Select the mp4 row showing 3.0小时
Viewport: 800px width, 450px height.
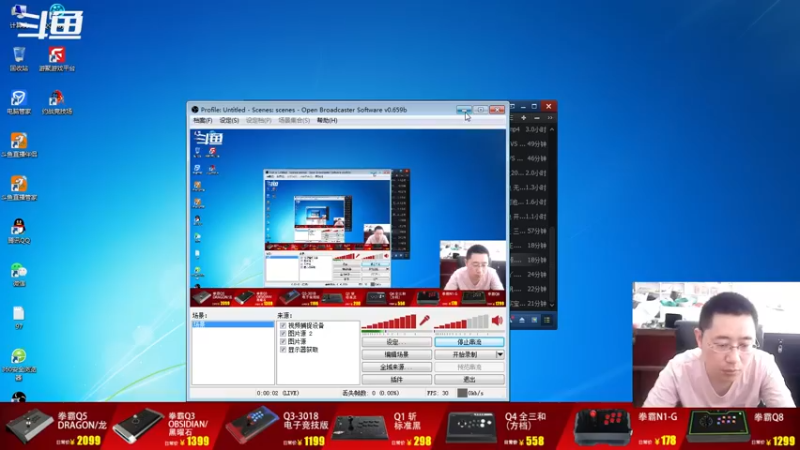click(x=529, y=130)
